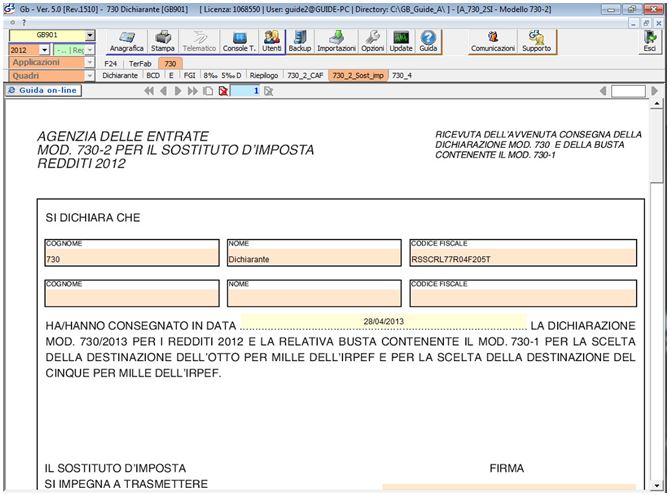Click the Guida on-line button

click(43, 90)
